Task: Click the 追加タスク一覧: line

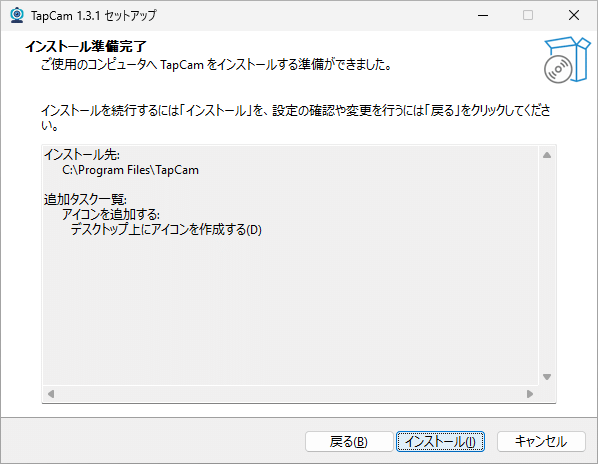Action: point(85,199)
